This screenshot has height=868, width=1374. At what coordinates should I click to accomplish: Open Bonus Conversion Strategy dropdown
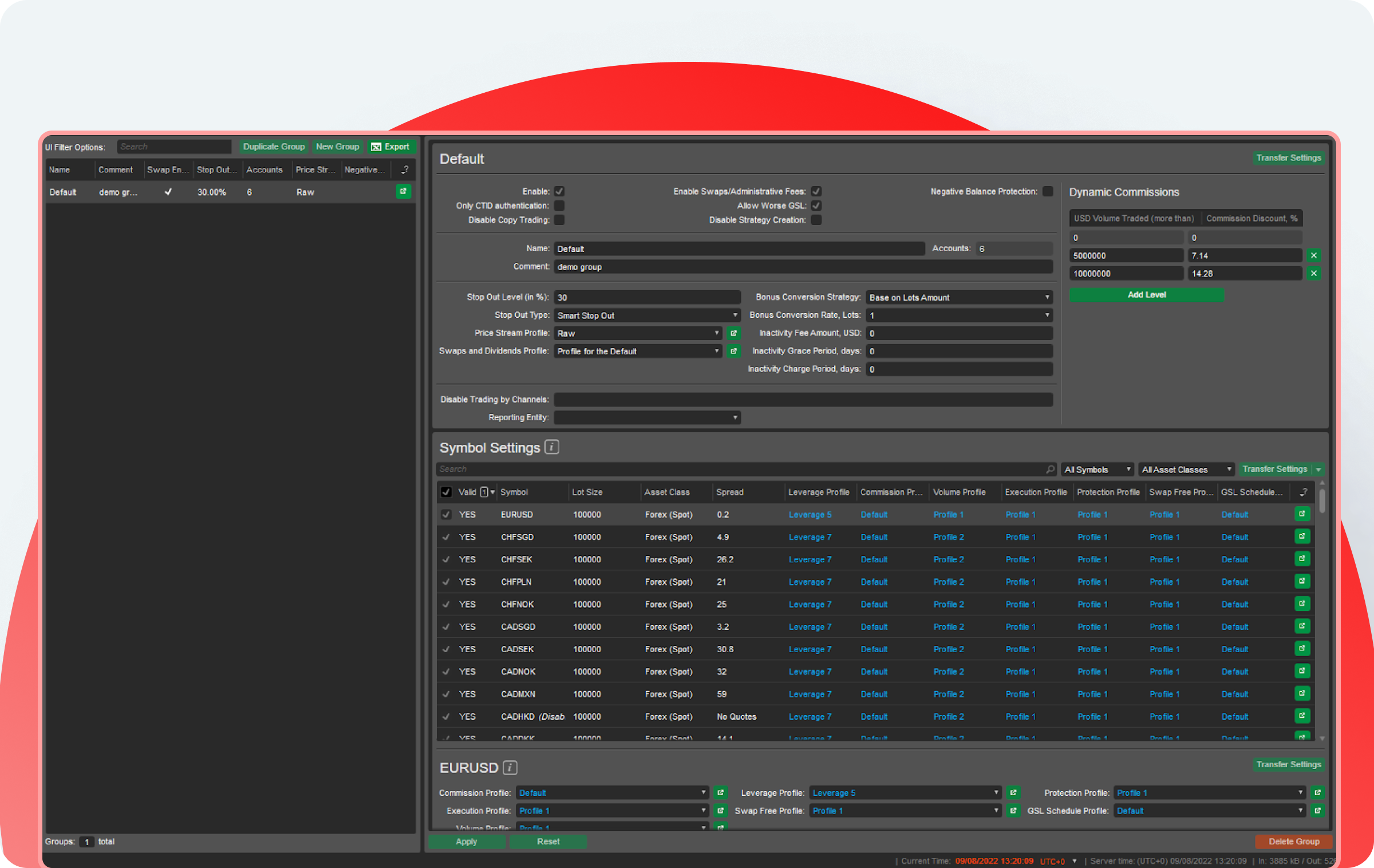960,298
